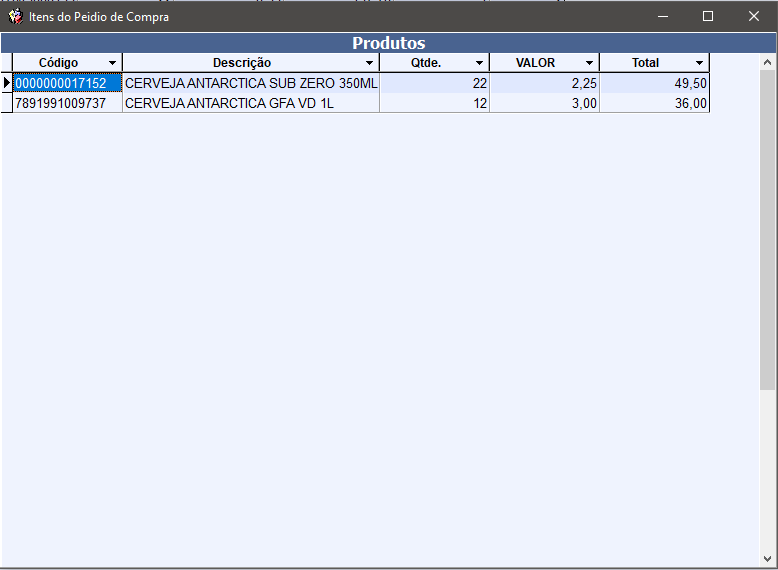The height and width of the screenshot is (570, 778).
Task: Click the total cell showing 49,50
Action: pos(655,83)
